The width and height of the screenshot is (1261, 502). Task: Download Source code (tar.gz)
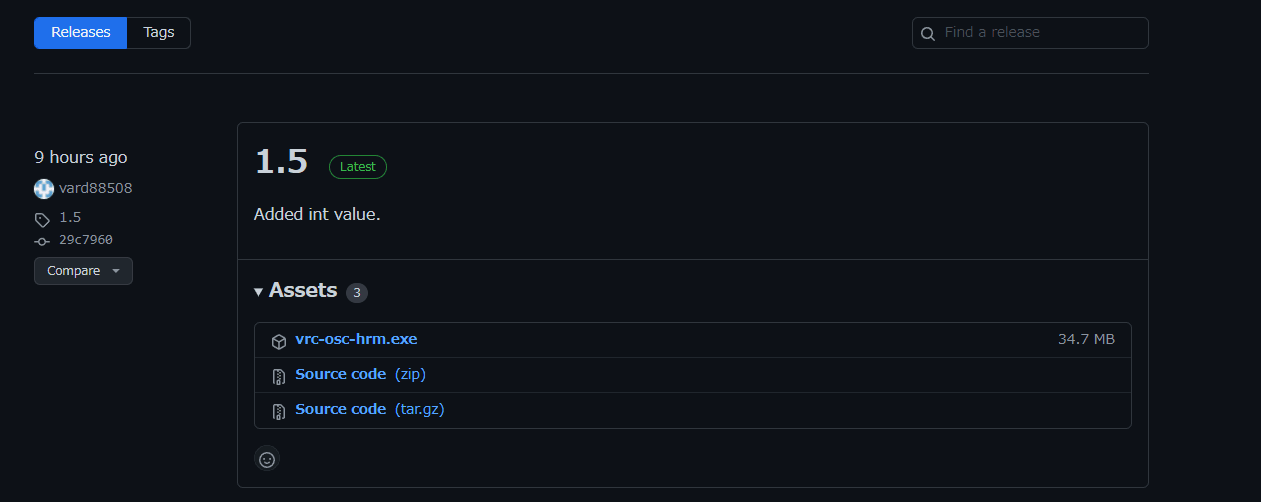pos(340,410)
